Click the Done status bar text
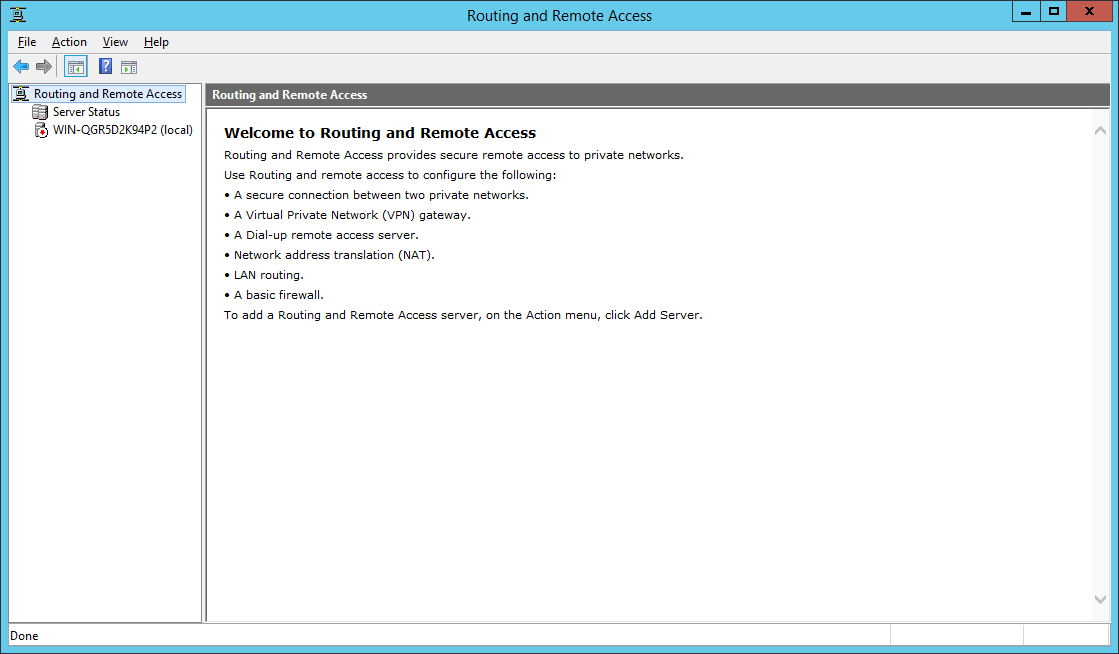 tap(24, 636)
